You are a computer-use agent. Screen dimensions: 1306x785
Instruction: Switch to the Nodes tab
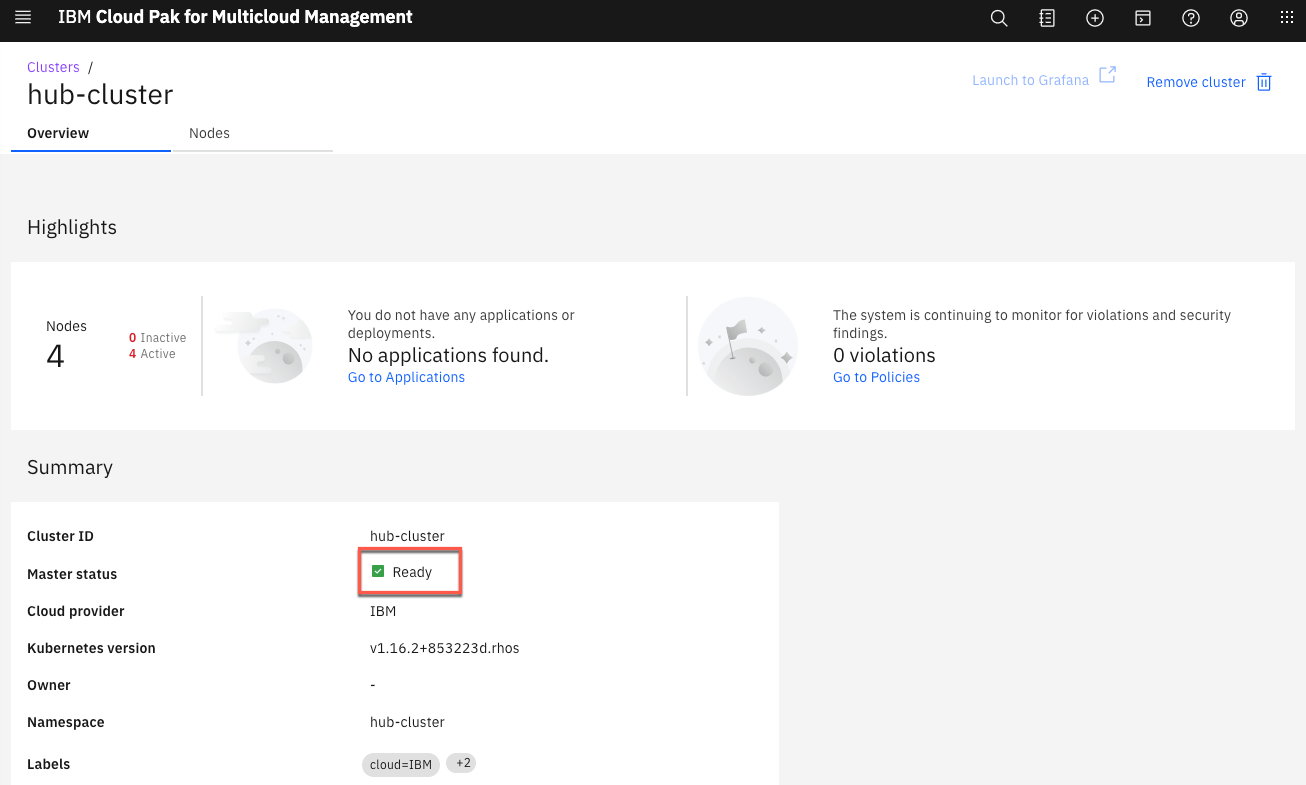[209, 133]
